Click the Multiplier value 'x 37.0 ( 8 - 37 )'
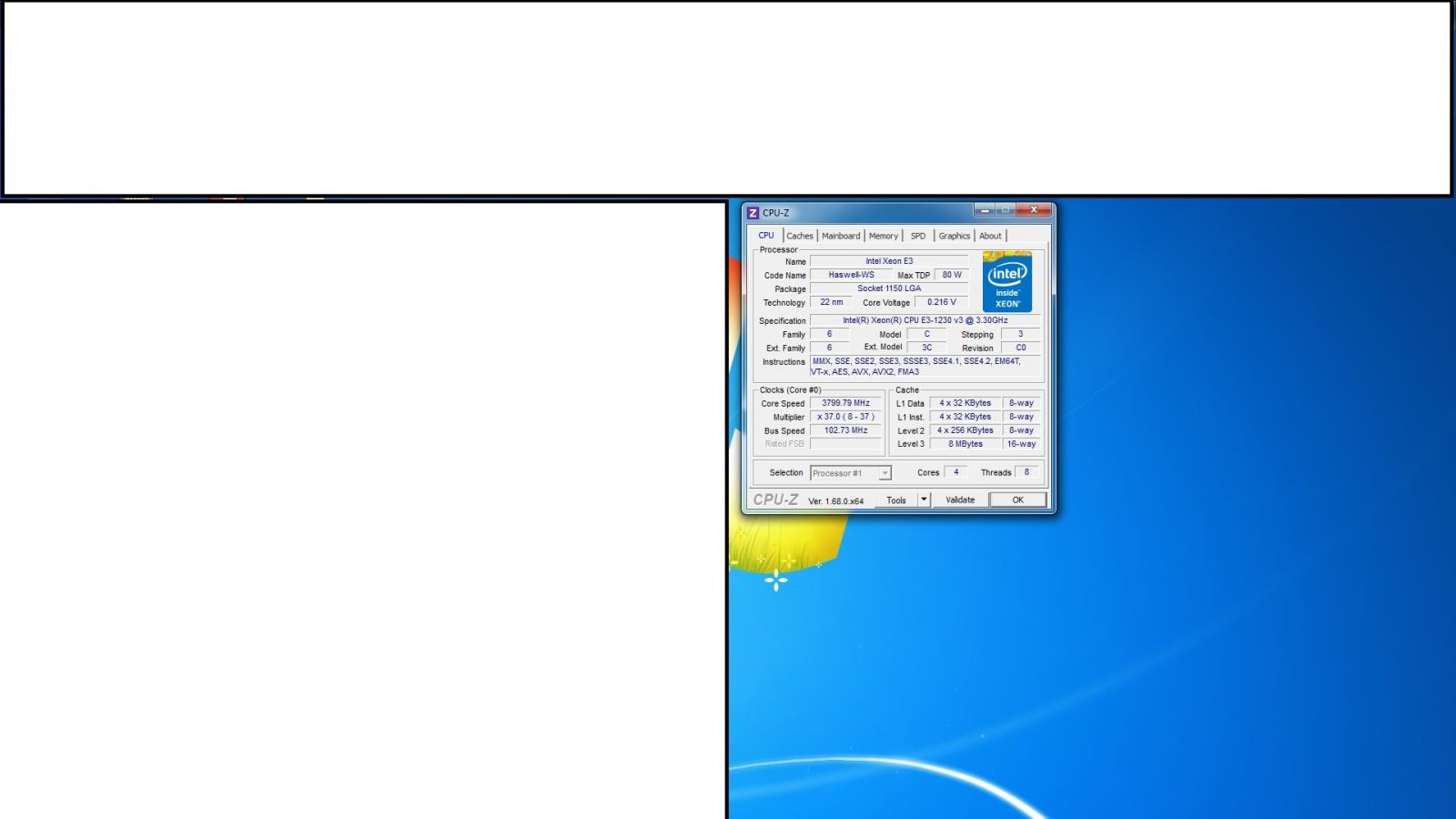 [845, 417]
